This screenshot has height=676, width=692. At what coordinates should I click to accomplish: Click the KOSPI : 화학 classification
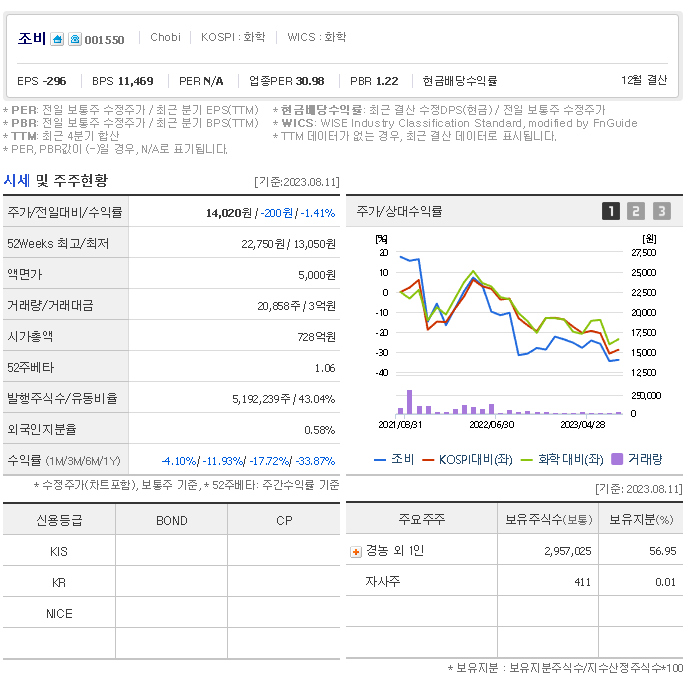point(233,37)
